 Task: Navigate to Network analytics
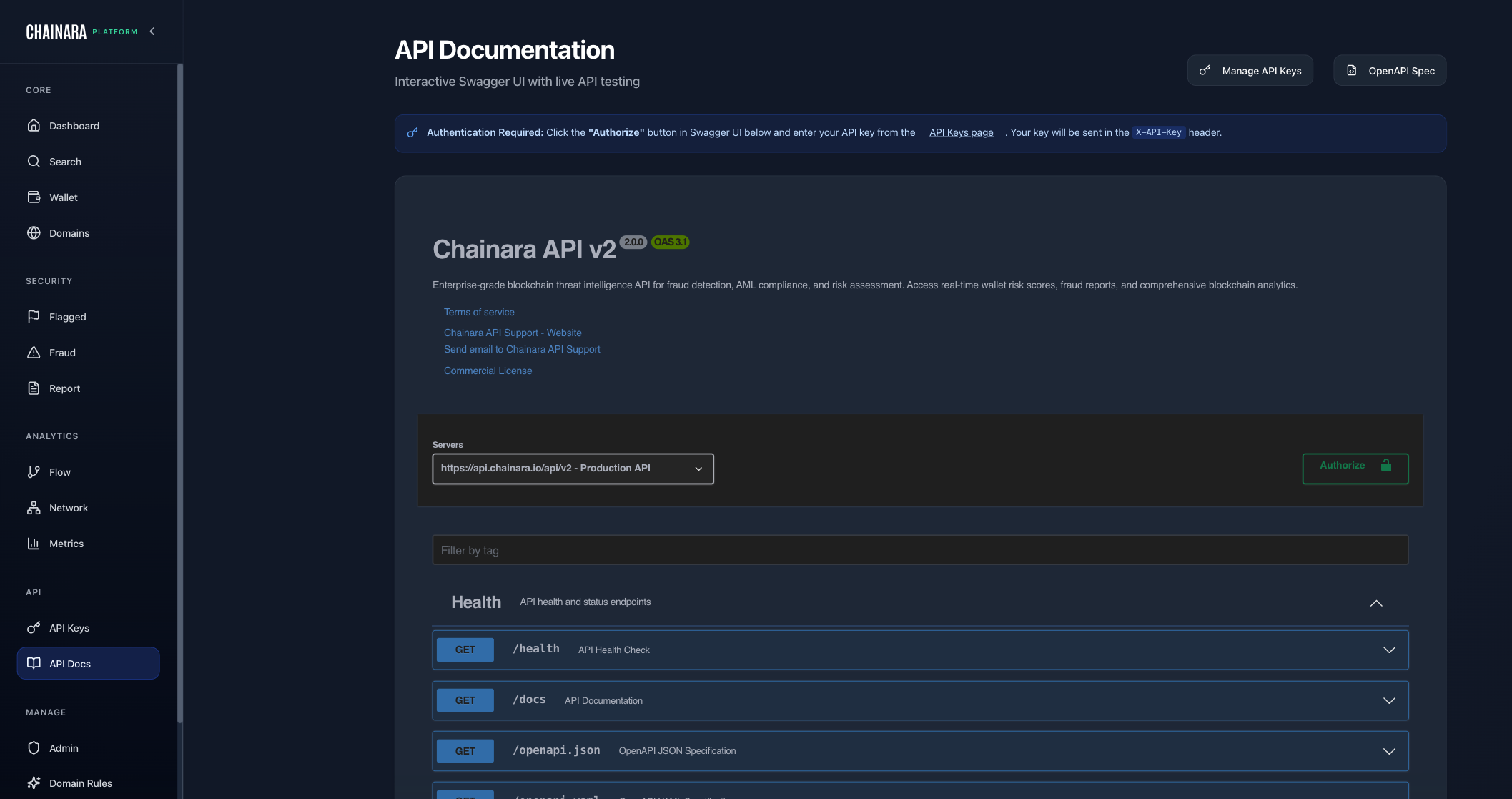click(x=88, y=507)
